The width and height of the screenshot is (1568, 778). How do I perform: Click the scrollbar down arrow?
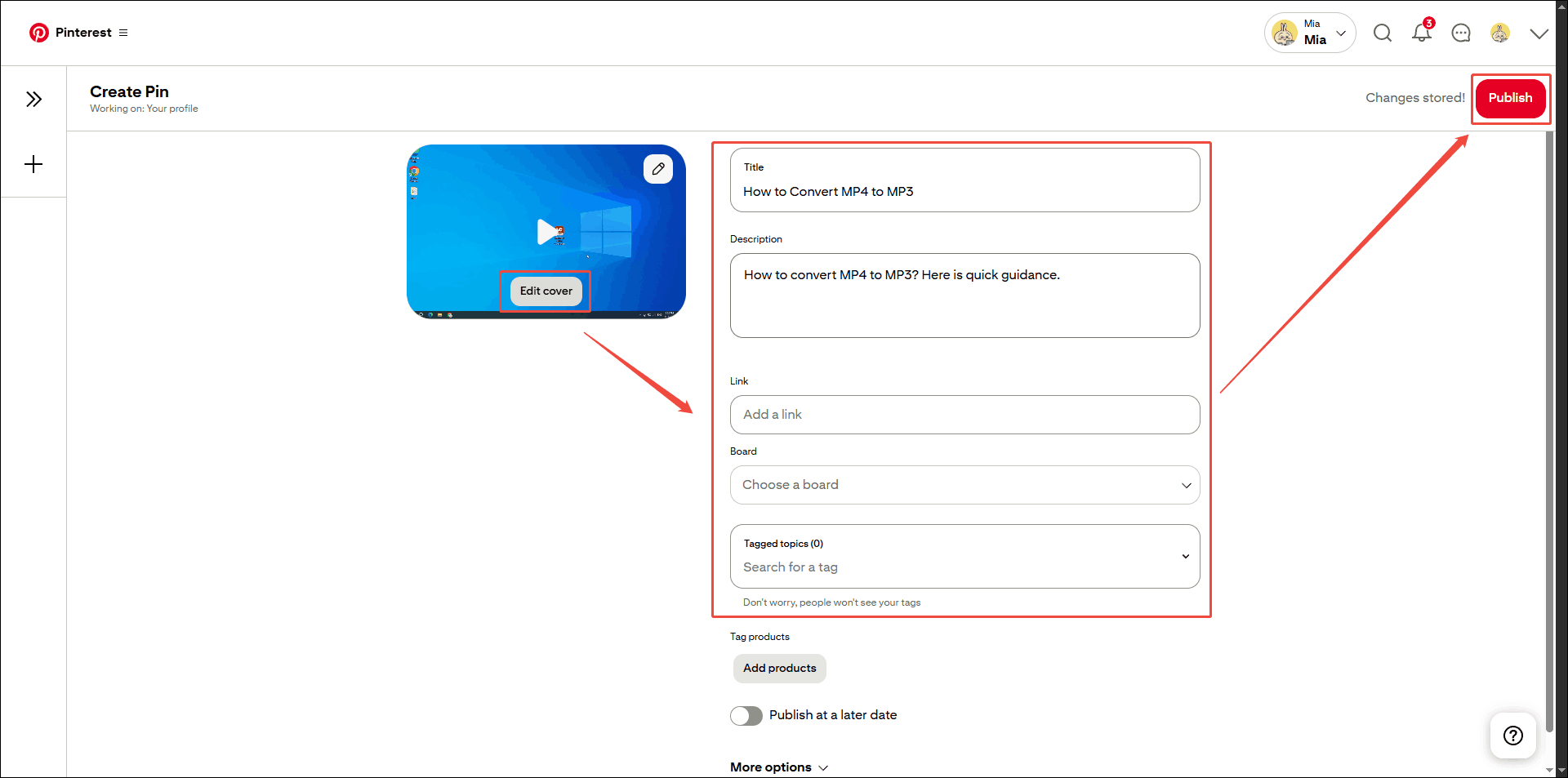coord(1549,770)
